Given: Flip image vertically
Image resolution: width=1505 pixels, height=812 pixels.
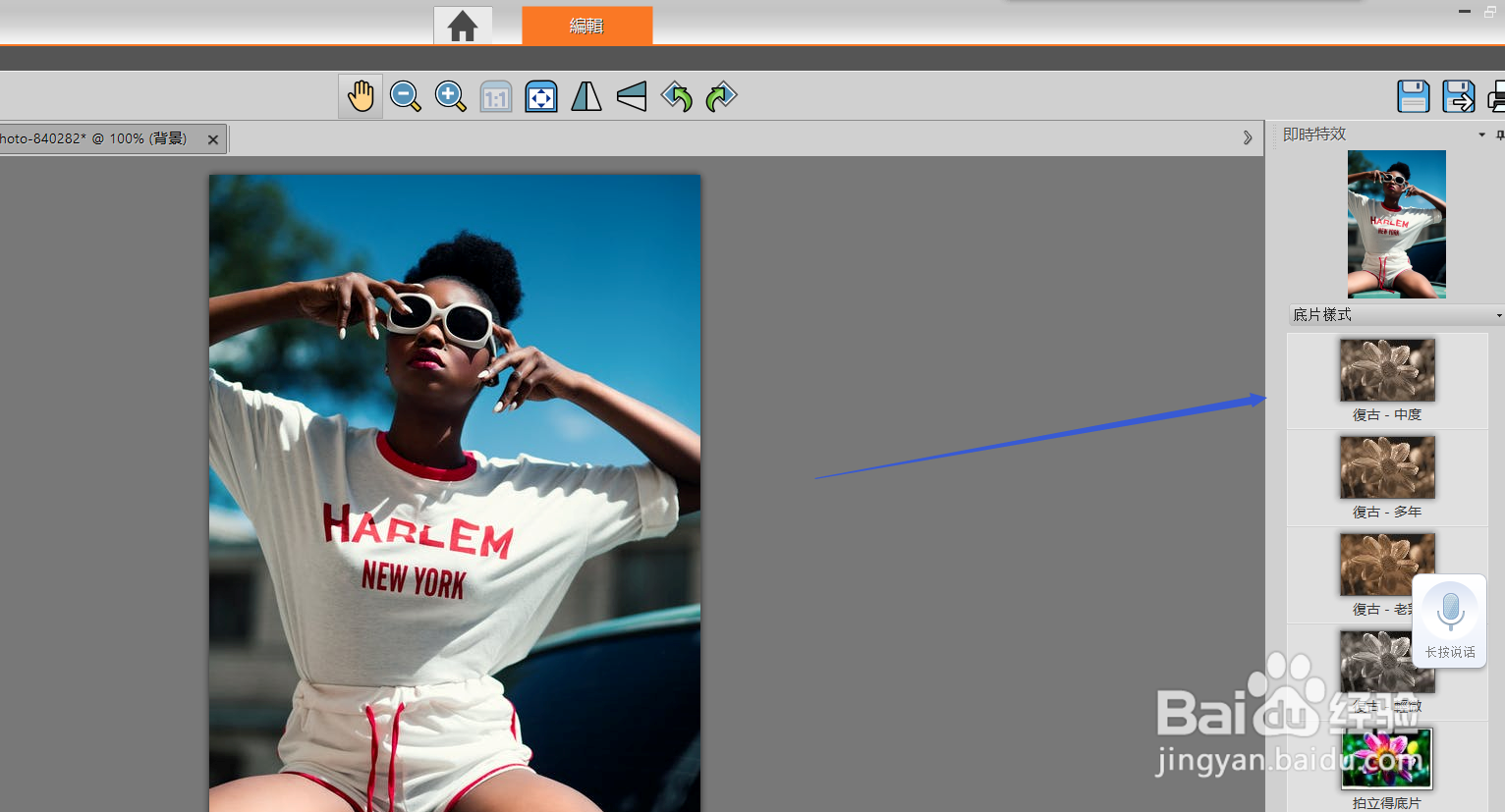Looking at the screenshot, I should point(632,96).
